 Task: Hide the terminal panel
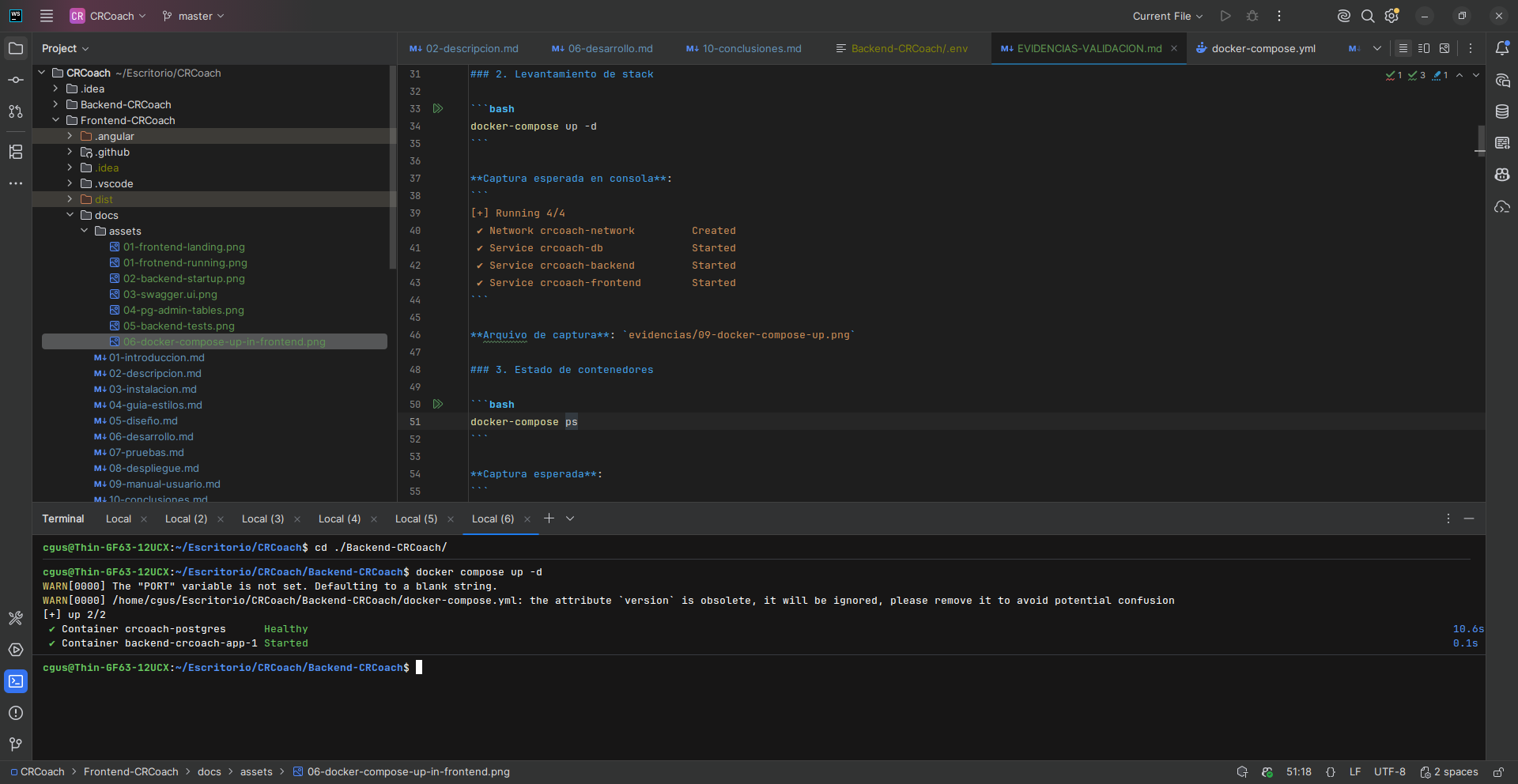[x=1469, y=518]
